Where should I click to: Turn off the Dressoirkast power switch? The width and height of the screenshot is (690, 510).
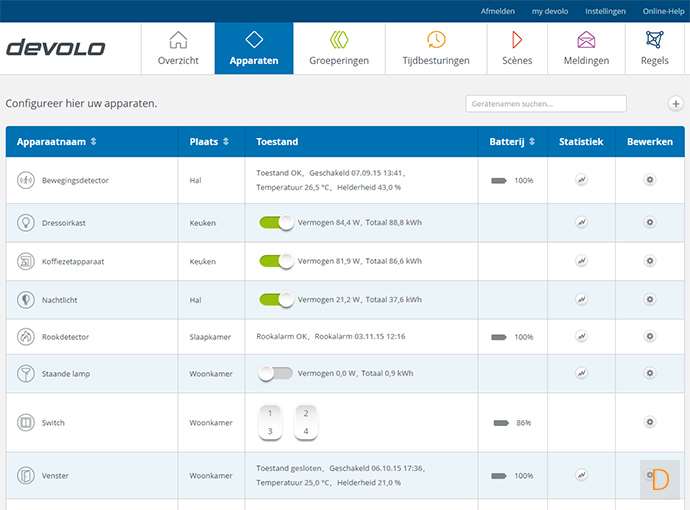tap(276, 223)
